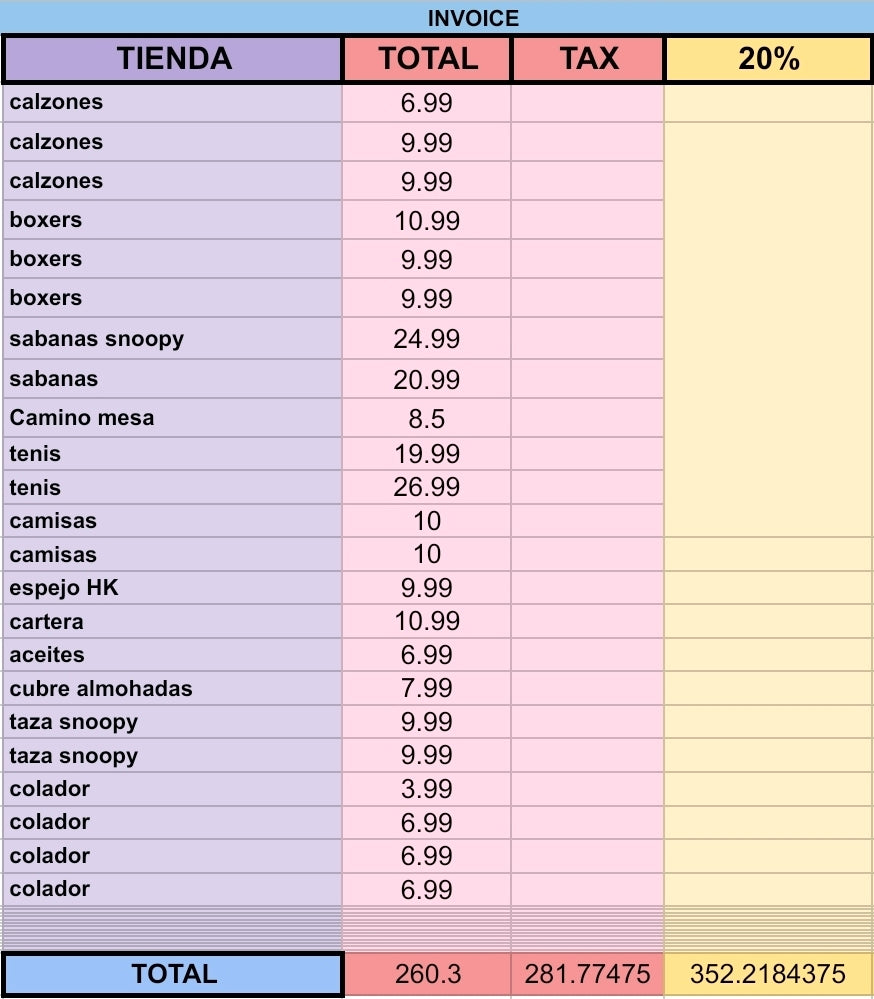The width and height of the screenshot is (874, 999).
Task: Select the 260.3 total sum cell
Action: tap(427, 974)
